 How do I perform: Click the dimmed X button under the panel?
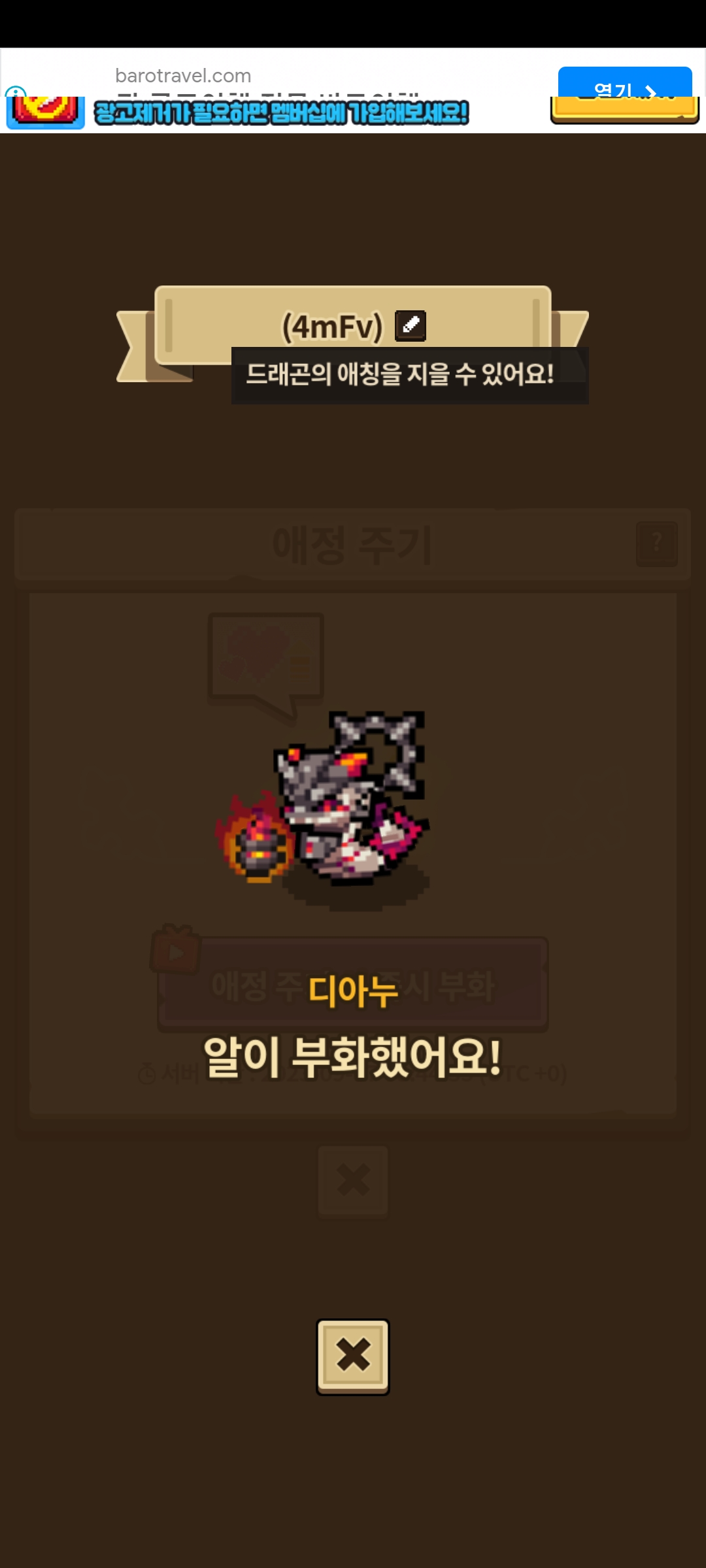(x=353, y=1181)
